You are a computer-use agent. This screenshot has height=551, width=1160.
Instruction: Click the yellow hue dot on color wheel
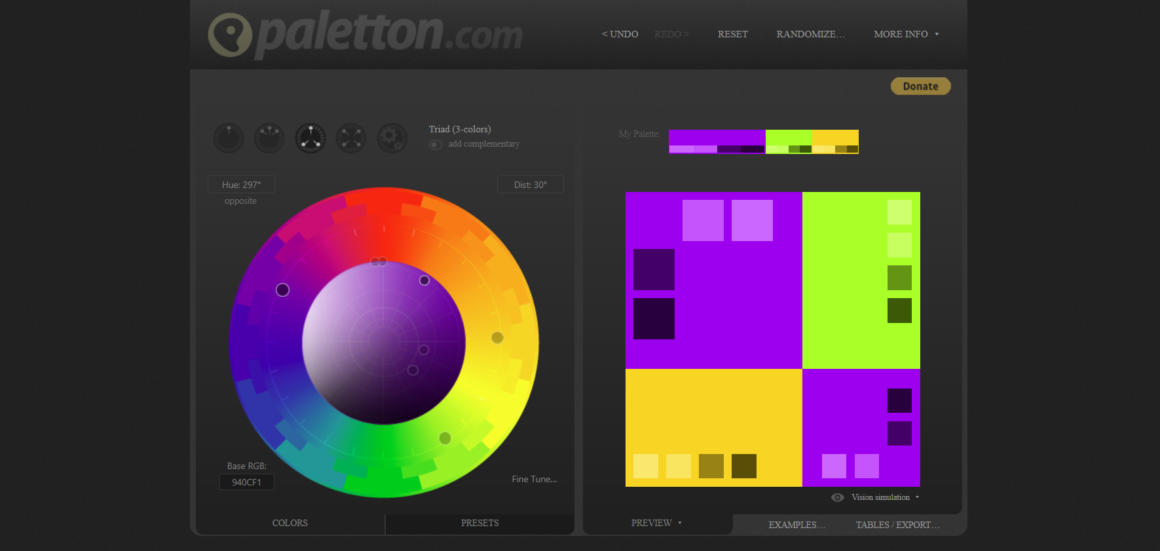[497, 337]
